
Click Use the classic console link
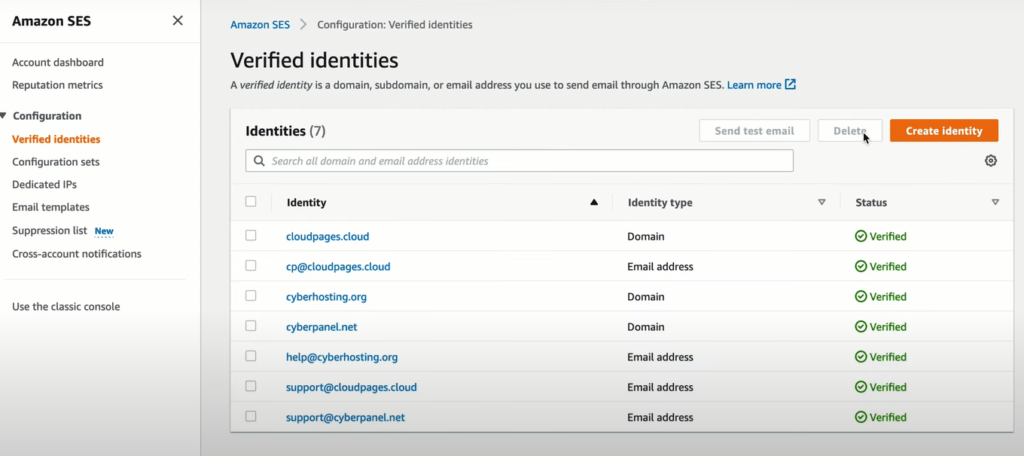click(x=66, y=306)
